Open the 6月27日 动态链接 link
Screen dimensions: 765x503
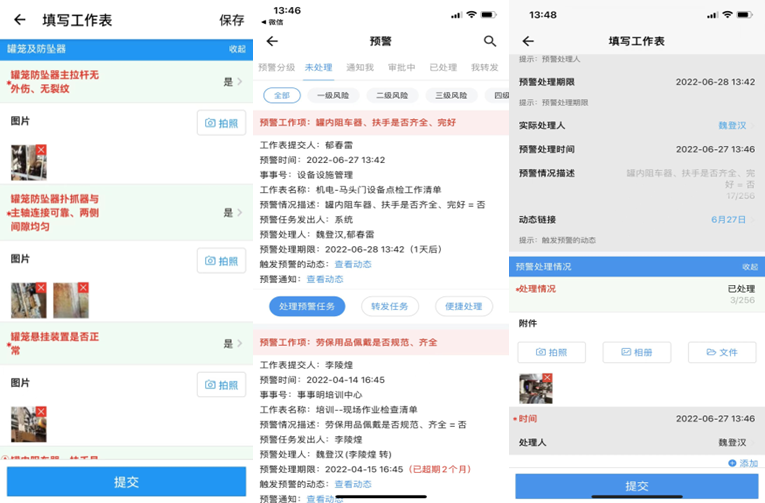728,219
